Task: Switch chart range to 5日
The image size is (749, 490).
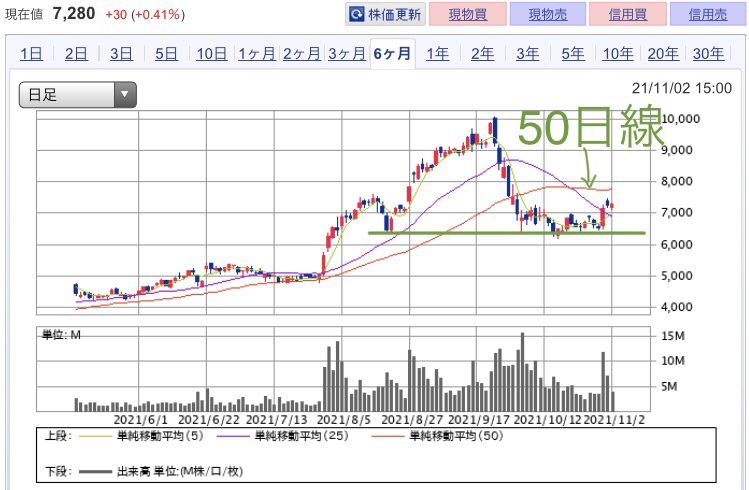Action: click(x=166, y=53)
